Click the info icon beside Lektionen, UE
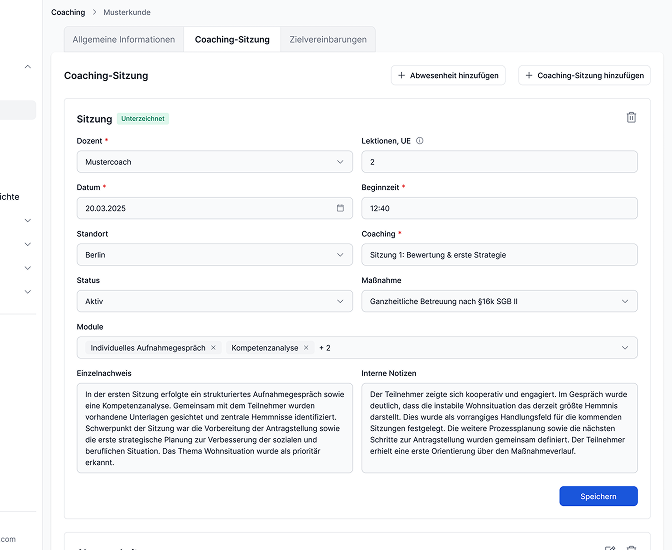672x550 pixels. pyautogui.click(x=419, y=141)
